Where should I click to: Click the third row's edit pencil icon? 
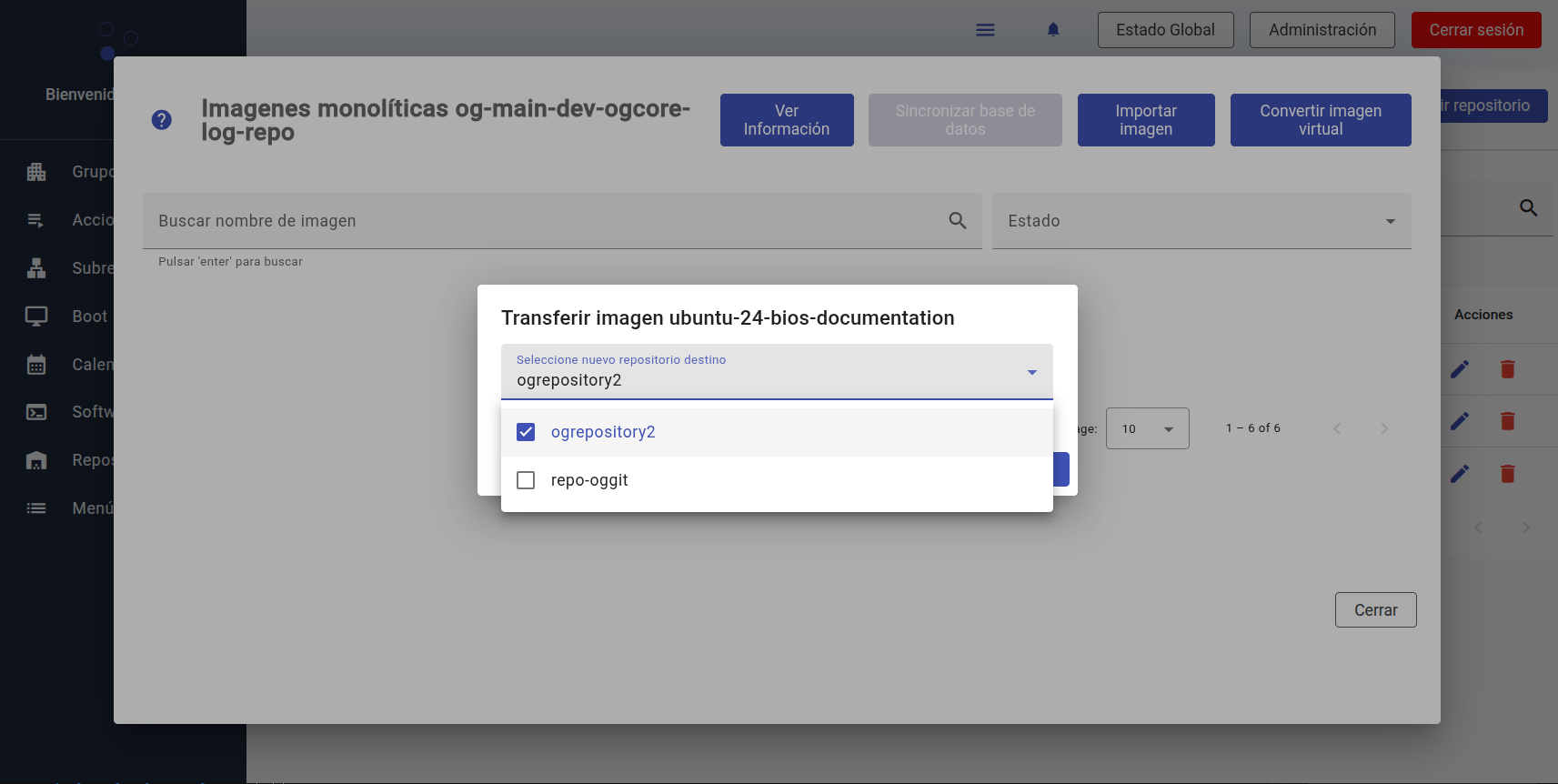point(1460,474)
